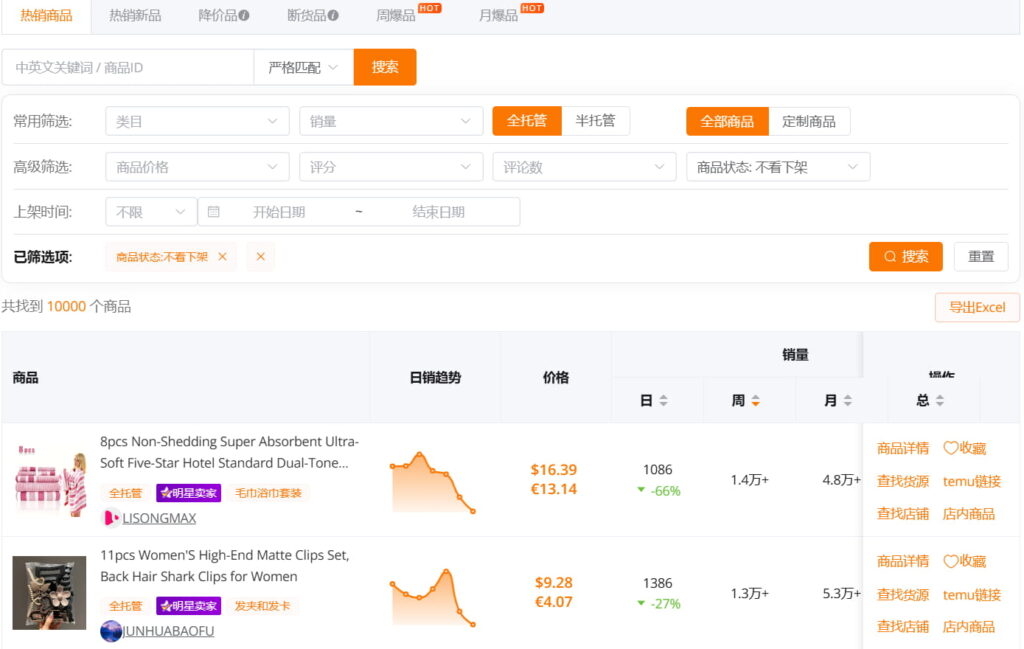Screen dimensions: 1024x649
Task: Enable the 全托管 filter
Action: 526,120
